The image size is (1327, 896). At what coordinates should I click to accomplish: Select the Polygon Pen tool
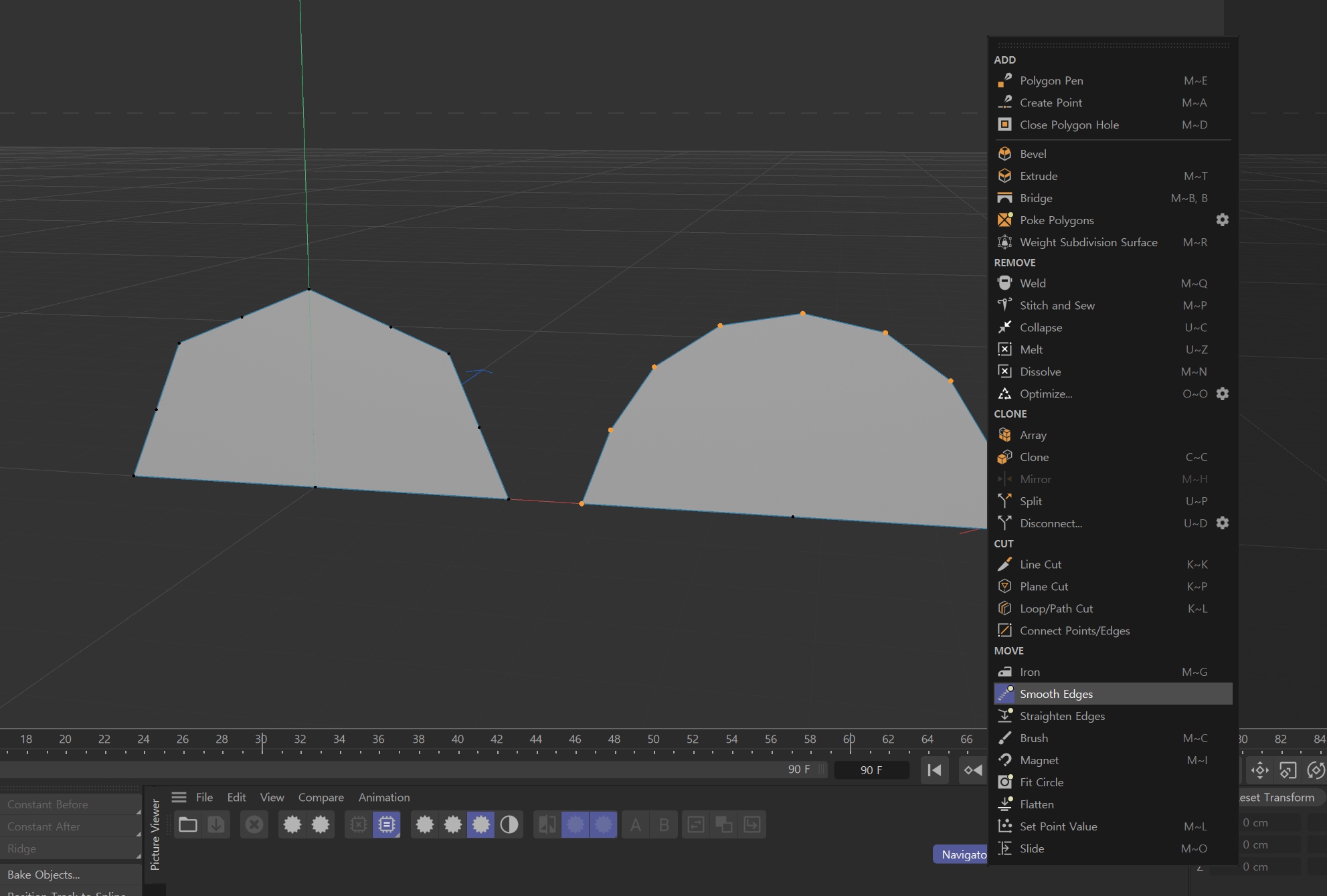click(x=1113, y=80)
